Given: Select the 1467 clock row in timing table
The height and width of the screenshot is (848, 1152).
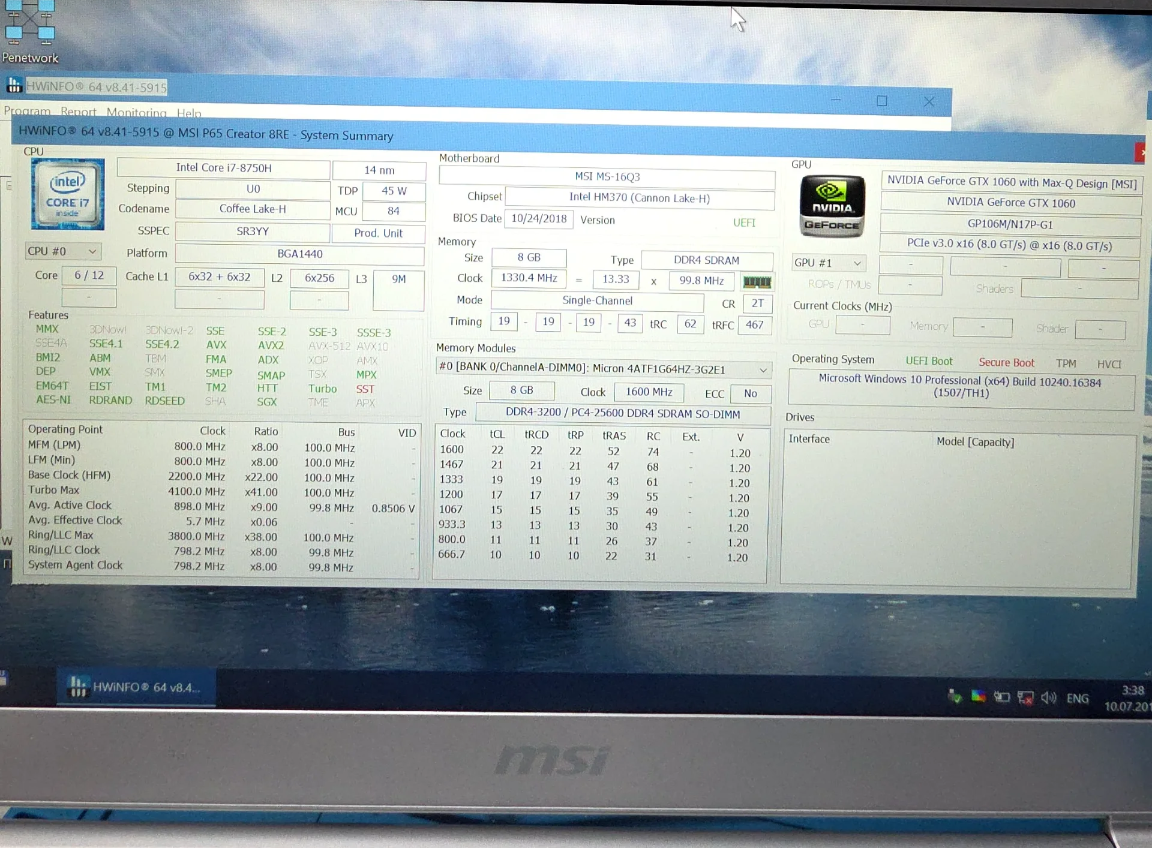Looking at the screenshot, I should pyautogui.click(x=600, y=466).
